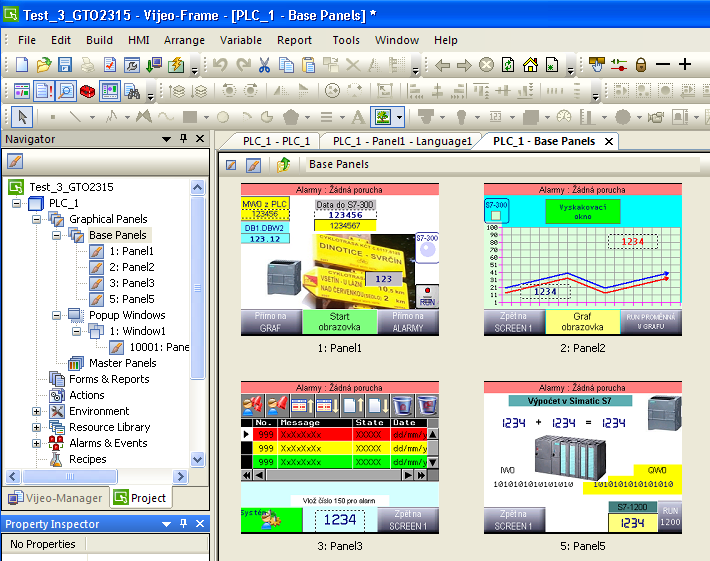
Task: Expand the Alarms & Events tree node
Action: pos(36,443)
